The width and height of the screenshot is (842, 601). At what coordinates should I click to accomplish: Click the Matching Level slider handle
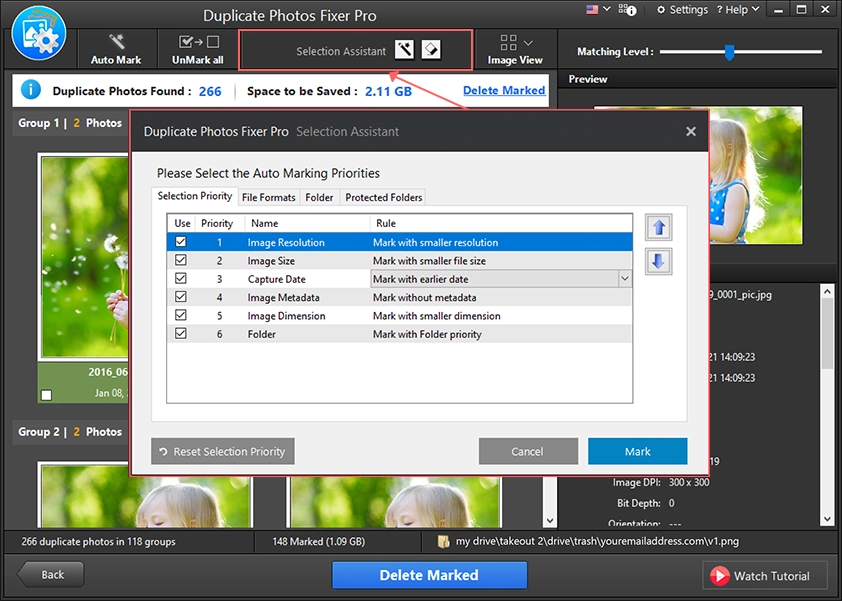tap(729, 52)
